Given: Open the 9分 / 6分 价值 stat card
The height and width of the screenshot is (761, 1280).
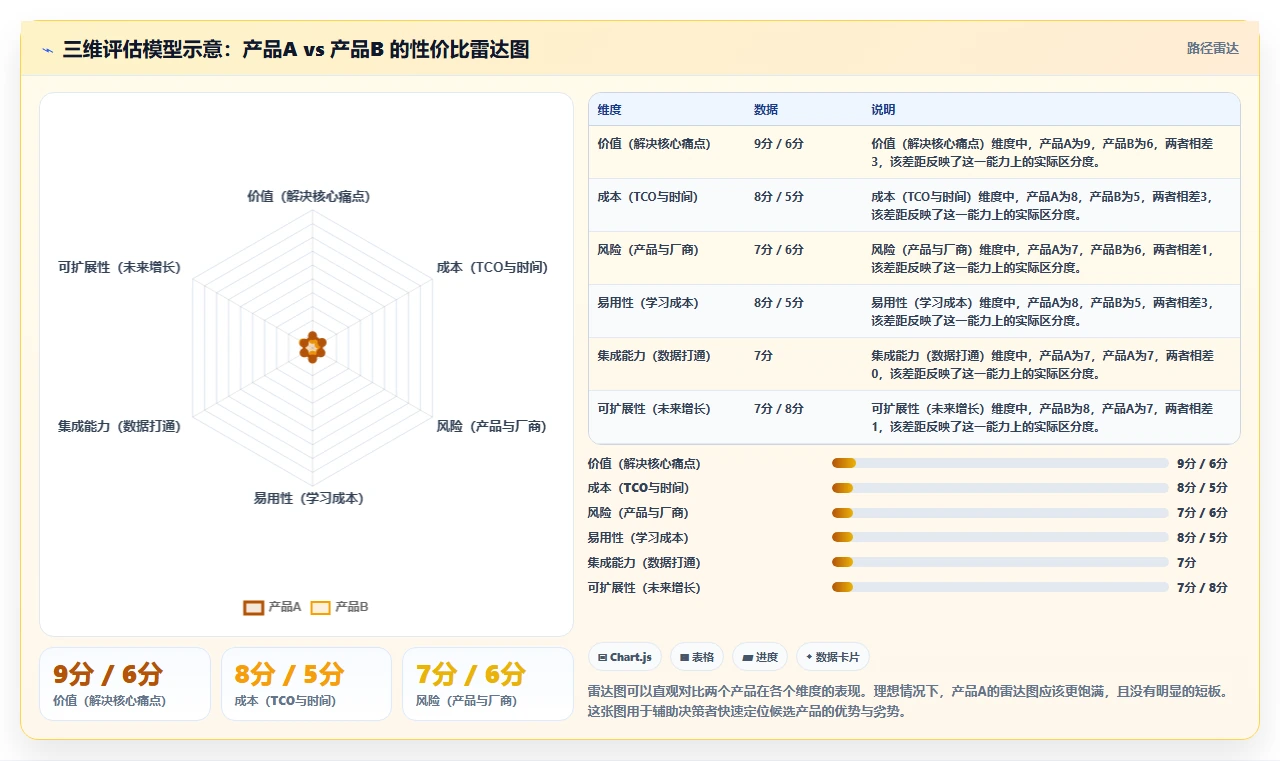Looking at the screenshot, I should [x=125, y=684].
